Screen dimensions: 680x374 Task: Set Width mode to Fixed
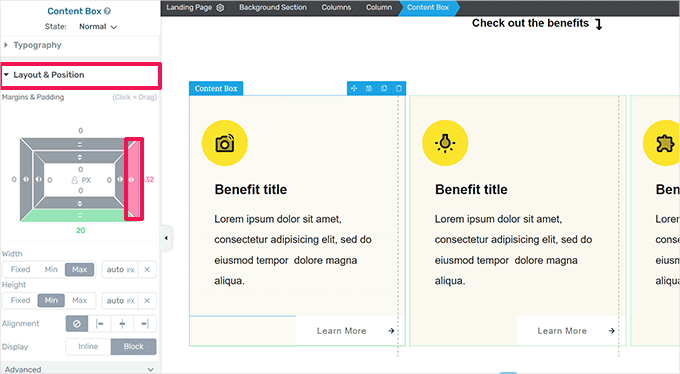(20, 269)
